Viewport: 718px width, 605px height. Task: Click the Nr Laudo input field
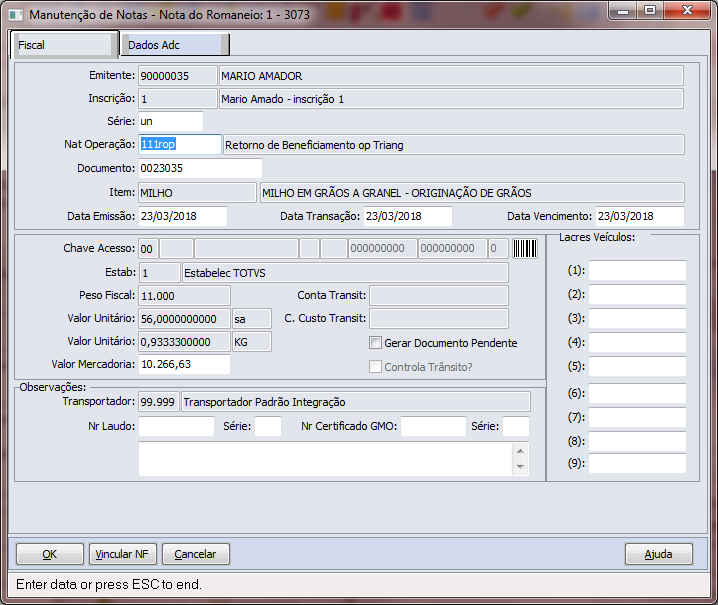tap(176, 426)
